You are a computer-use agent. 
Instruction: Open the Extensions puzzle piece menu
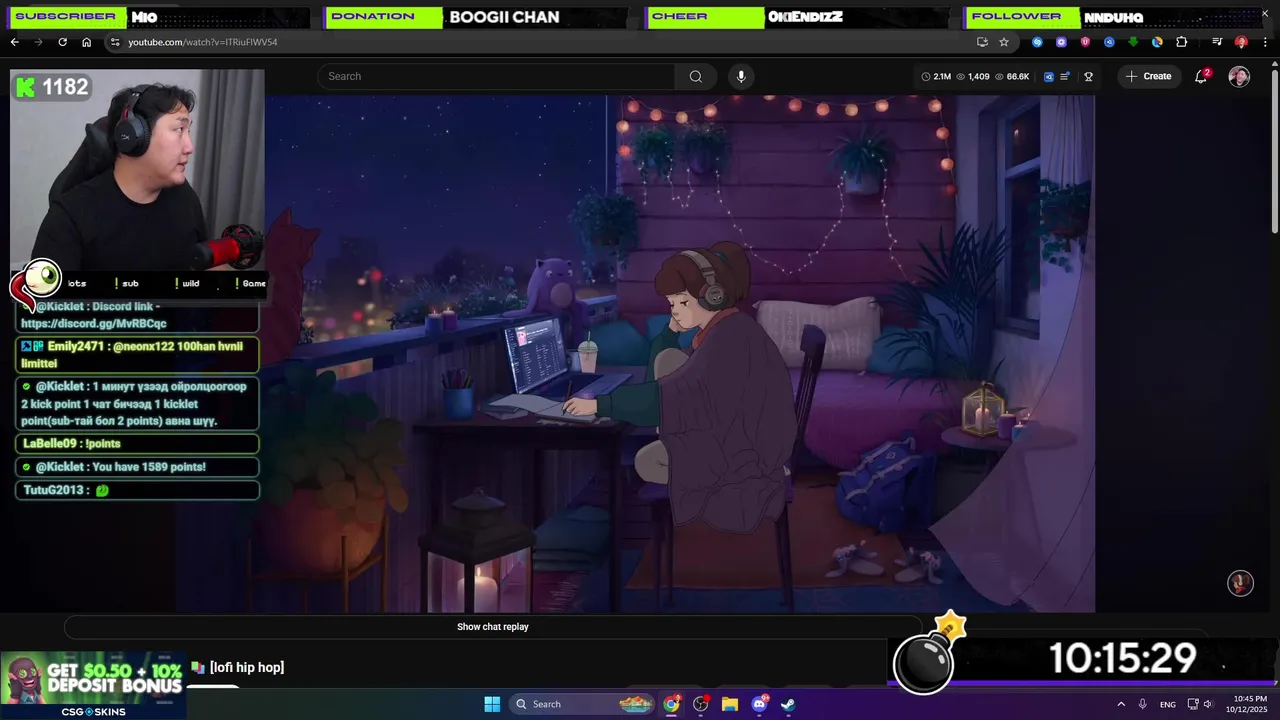pyautogui.click(x=1181, y=42)
